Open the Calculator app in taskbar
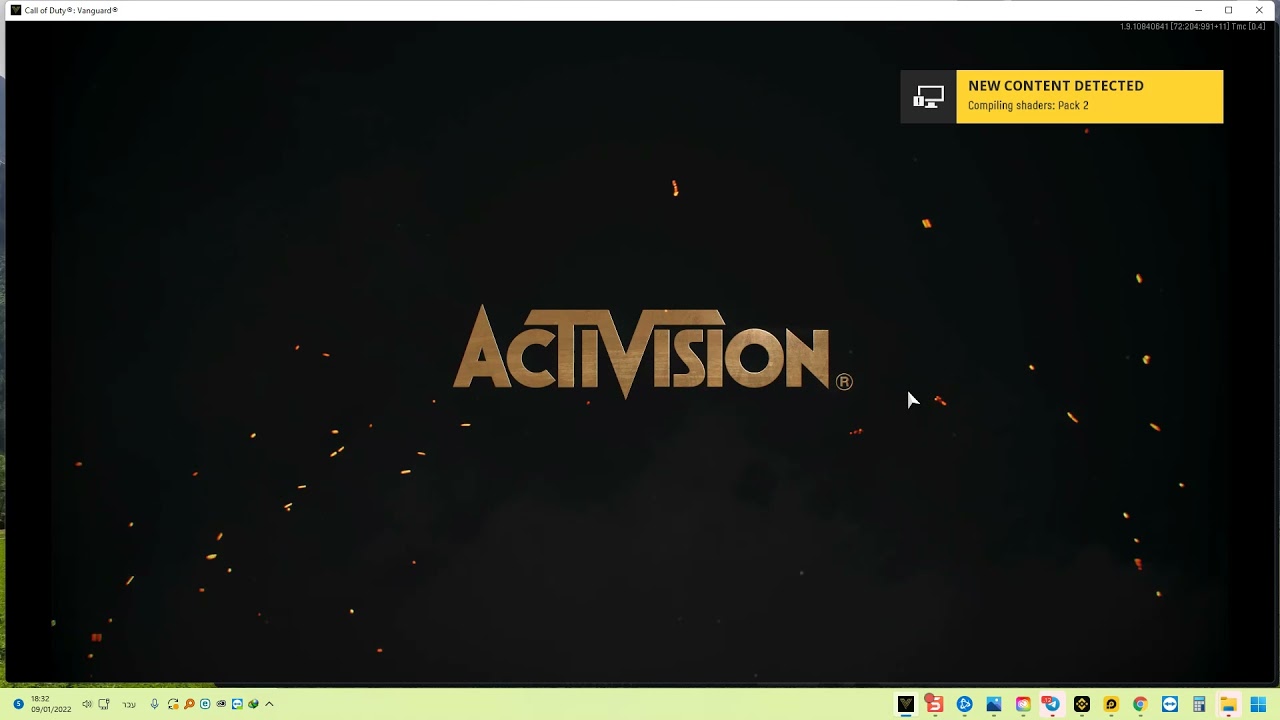The image size is (1280, 720). click(x=1198, y=704)
